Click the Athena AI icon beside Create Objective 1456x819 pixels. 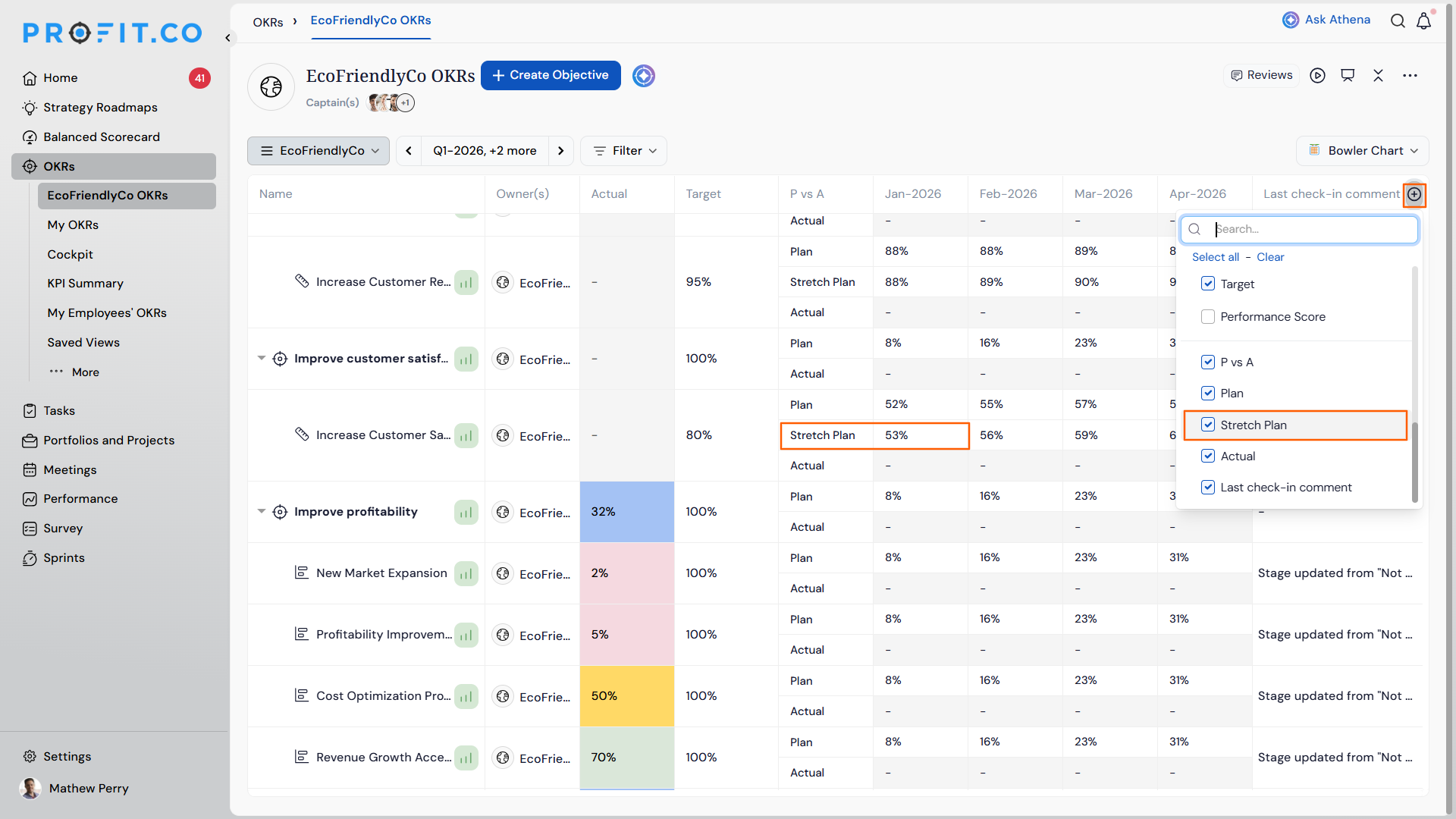click(x=644, y=76)
